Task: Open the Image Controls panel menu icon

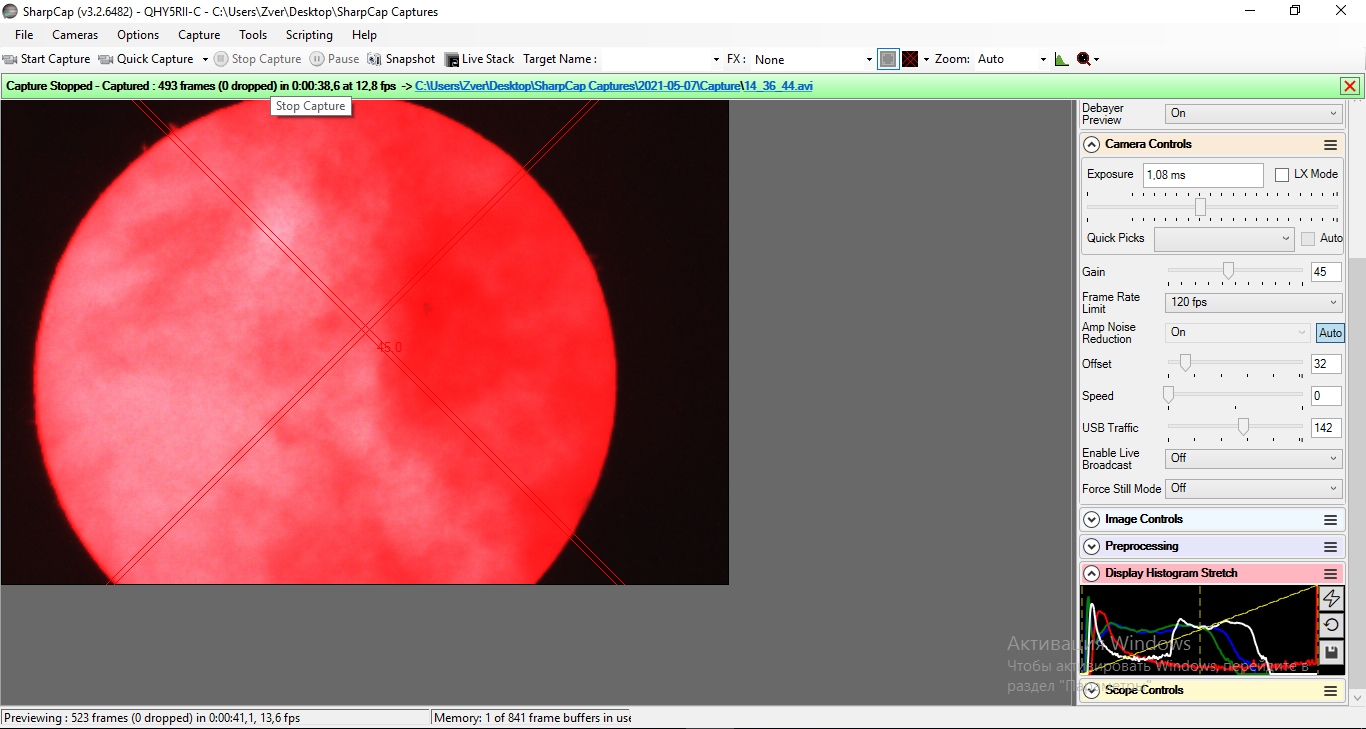Action: pos(1330,520)
